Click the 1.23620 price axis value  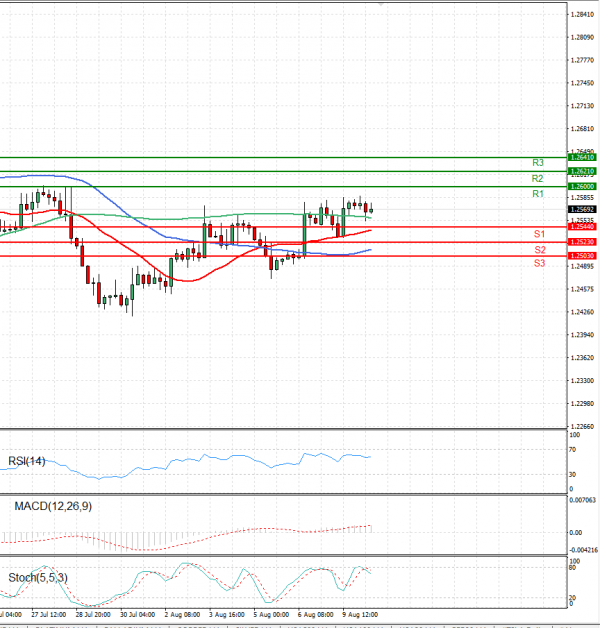click(582, 357)
